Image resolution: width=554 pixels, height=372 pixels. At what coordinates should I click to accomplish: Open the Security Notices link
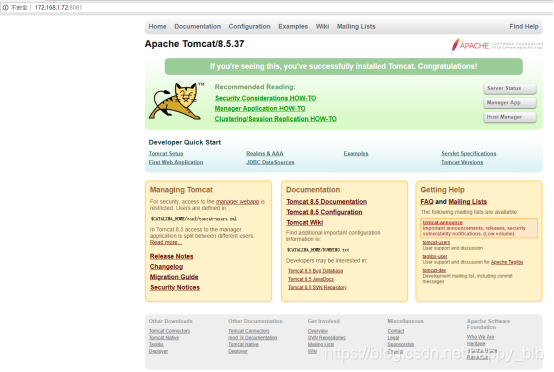point(175,287)
